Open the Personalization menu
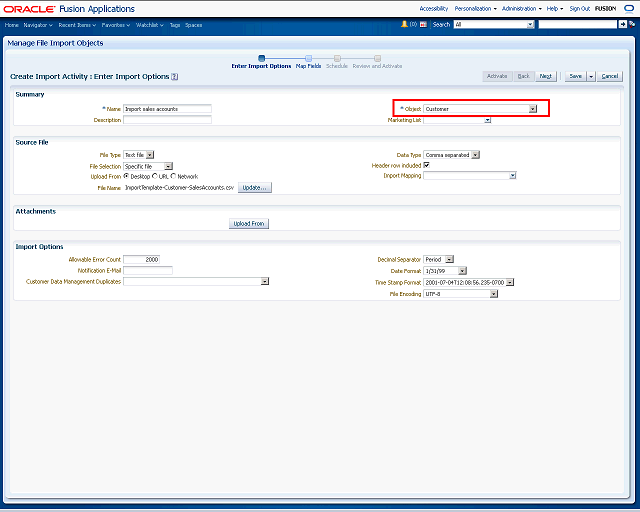 point(476,9)
